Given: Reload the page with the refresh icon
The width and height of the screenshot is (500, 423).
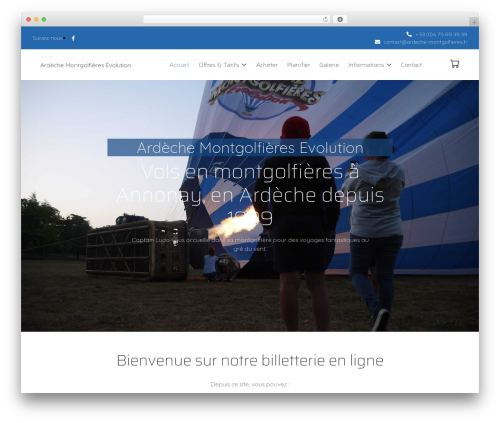Looking at the screenshot, I should click(x=325, y=19).
